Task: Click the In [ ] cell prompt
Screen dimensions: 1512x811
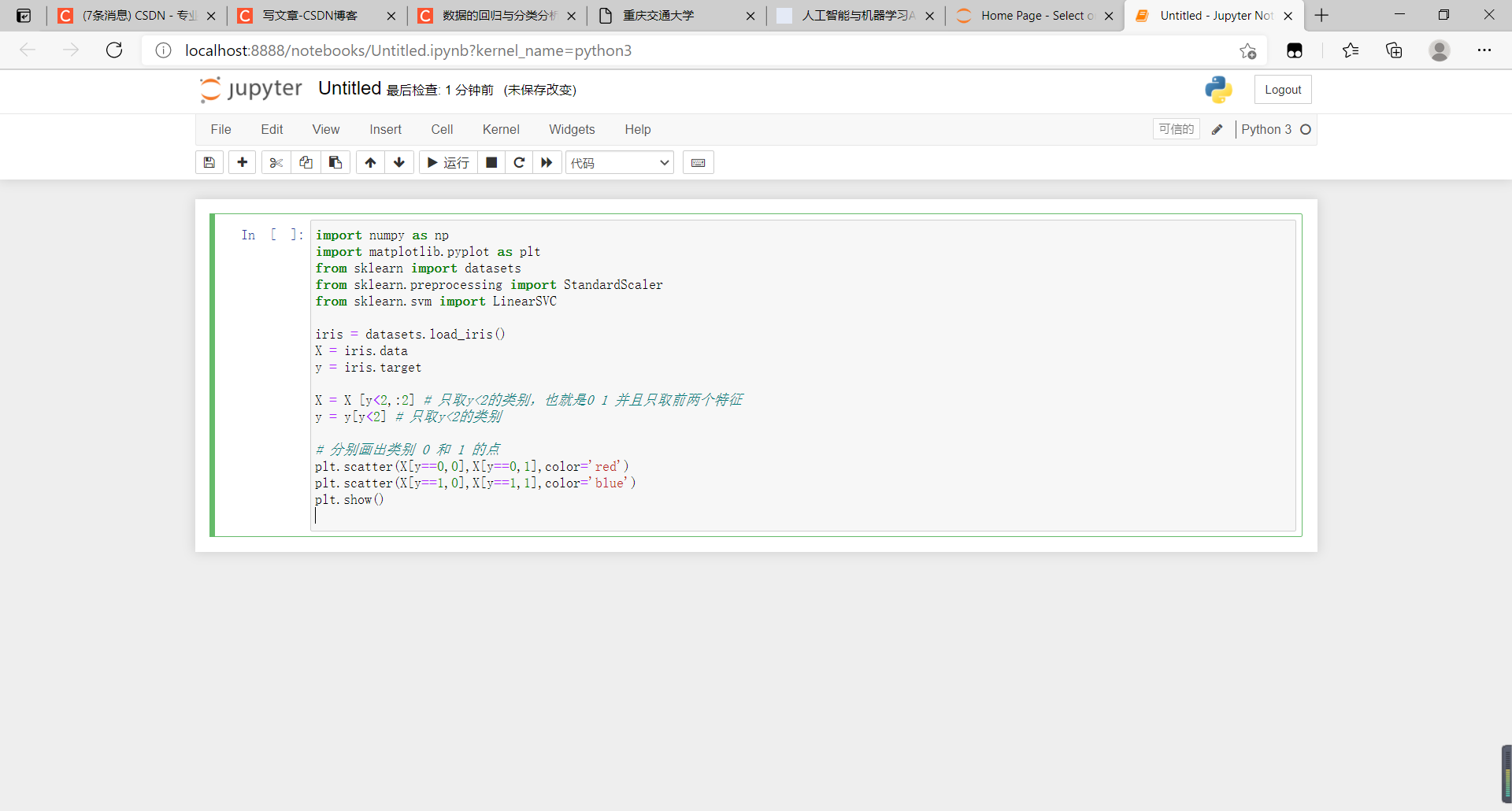Action: pos(272,235)
